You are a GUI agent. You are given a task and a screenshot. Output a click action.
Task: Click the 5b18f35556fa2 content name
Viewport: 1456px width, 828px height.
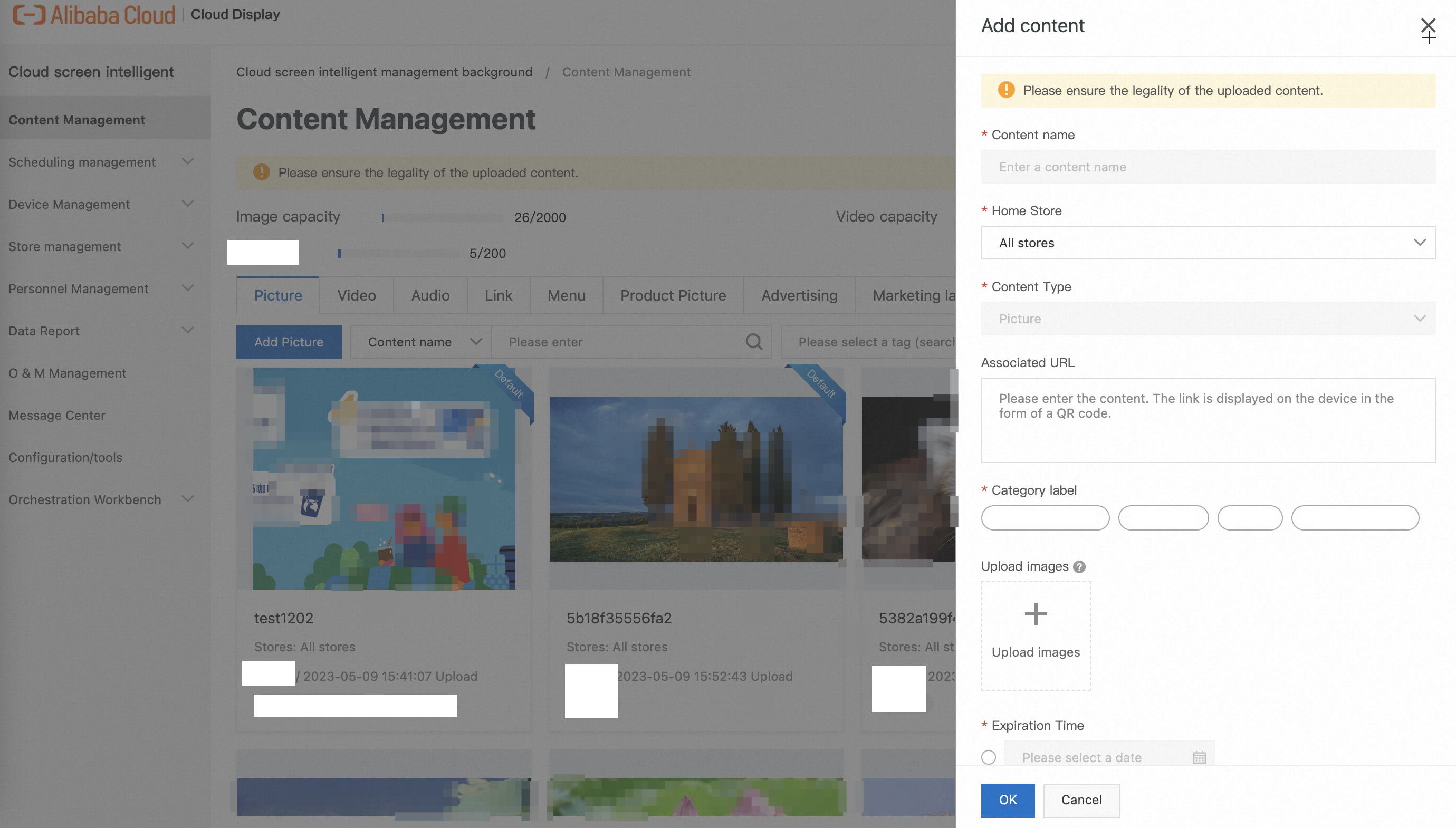[619, 618]
